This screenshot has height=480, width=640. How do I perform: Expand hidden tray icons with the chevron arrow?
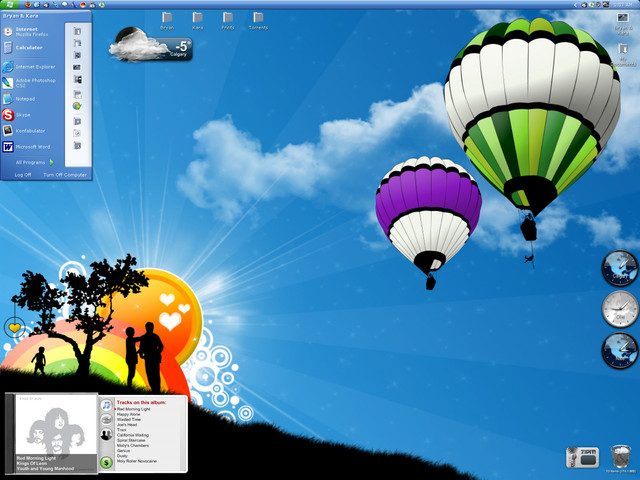click(x=576, y=5)
